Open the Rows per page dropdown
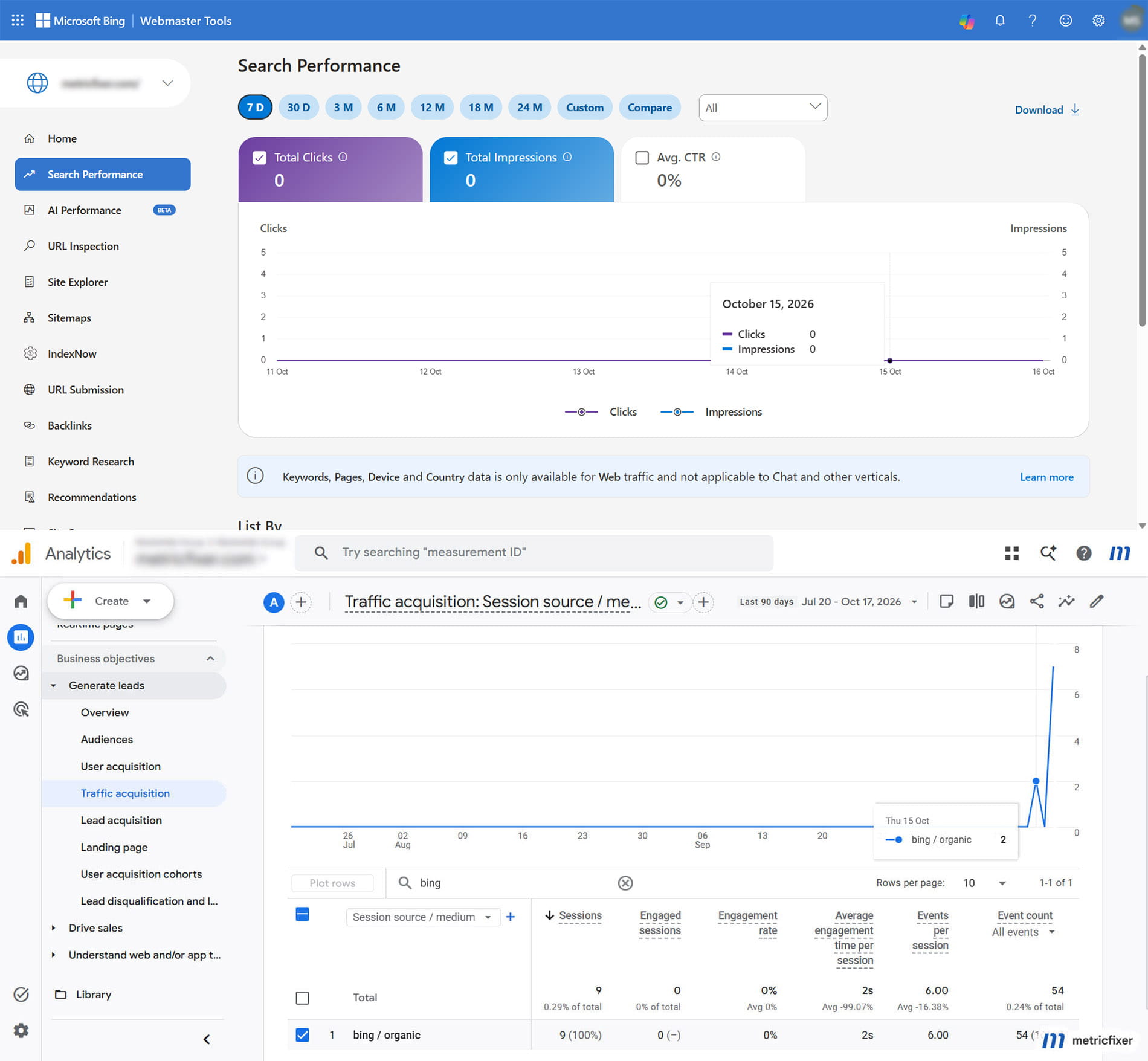1148x1061 pixels. [984, 883]
